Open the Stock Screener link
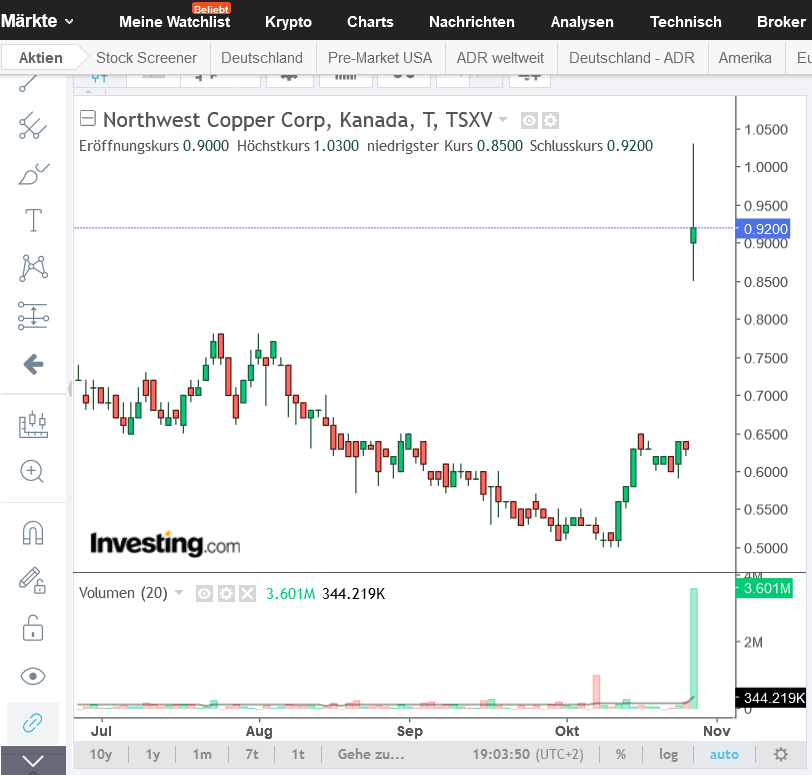This screenshot has width=812, height=775. (146, 57)
